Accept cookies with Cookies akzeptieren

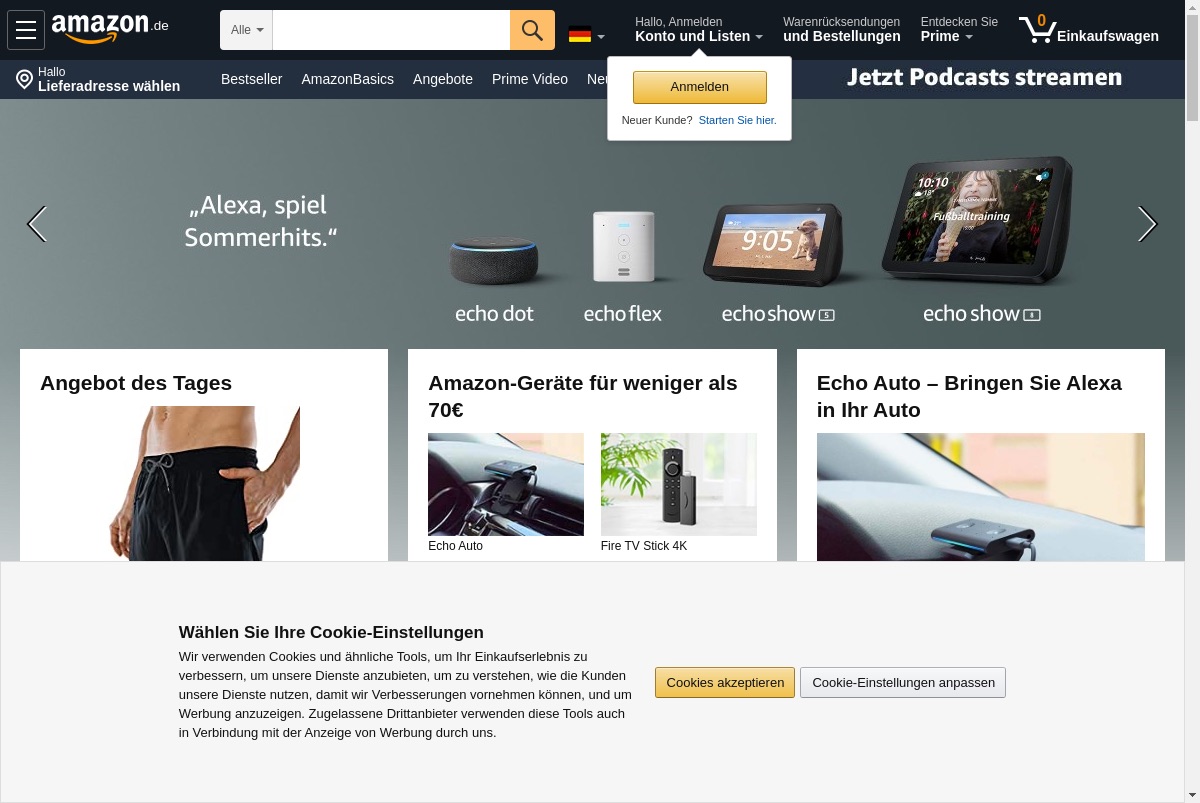coord(725,683)
